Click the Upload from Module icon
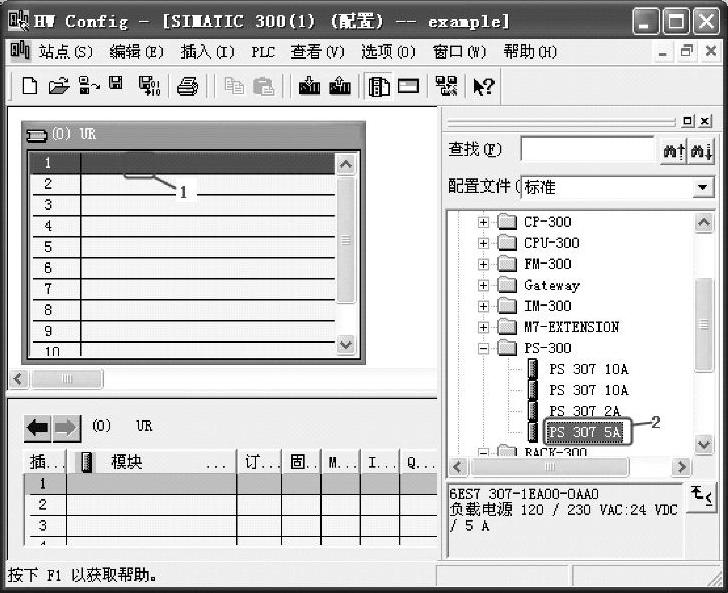The height and width of the screenshot is (593, 728). [339, 86]
